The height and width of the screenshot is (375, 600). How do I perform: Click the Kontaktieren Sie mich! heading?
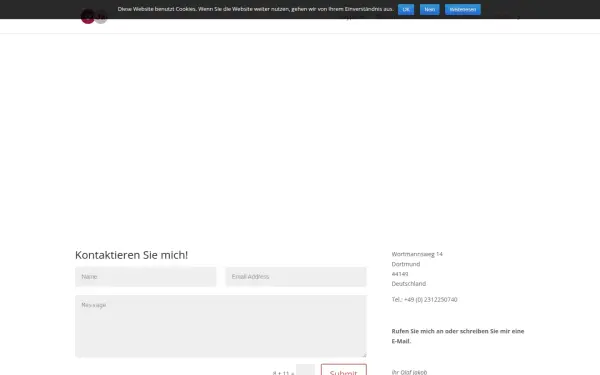131,255
